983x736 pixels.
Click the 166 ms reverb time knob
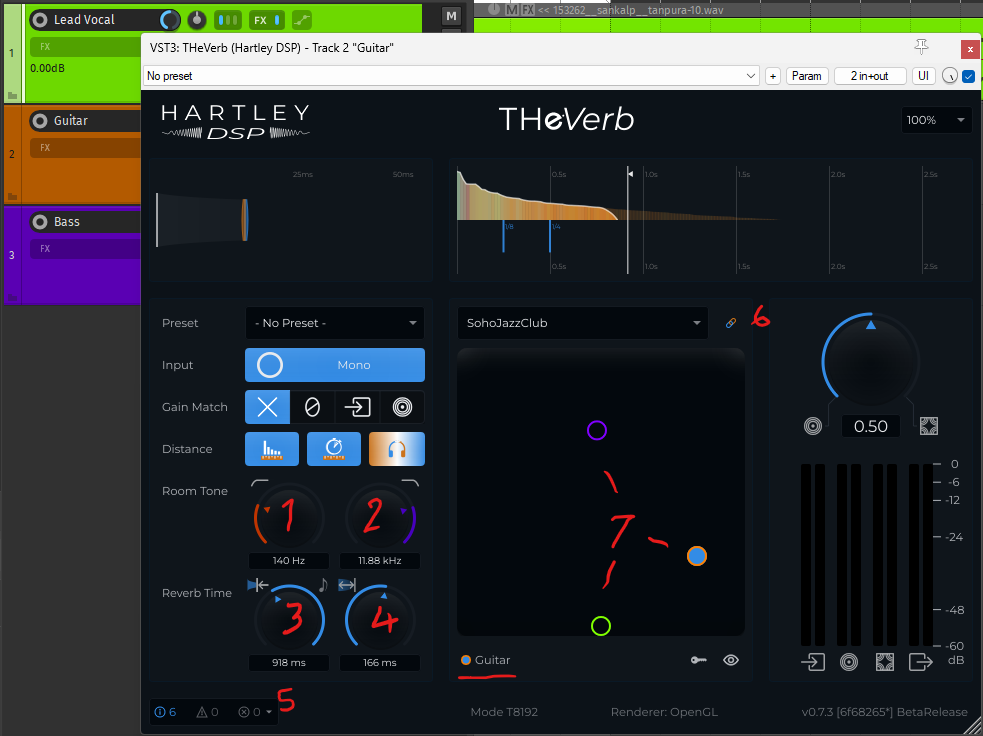[x=380, y=619]
